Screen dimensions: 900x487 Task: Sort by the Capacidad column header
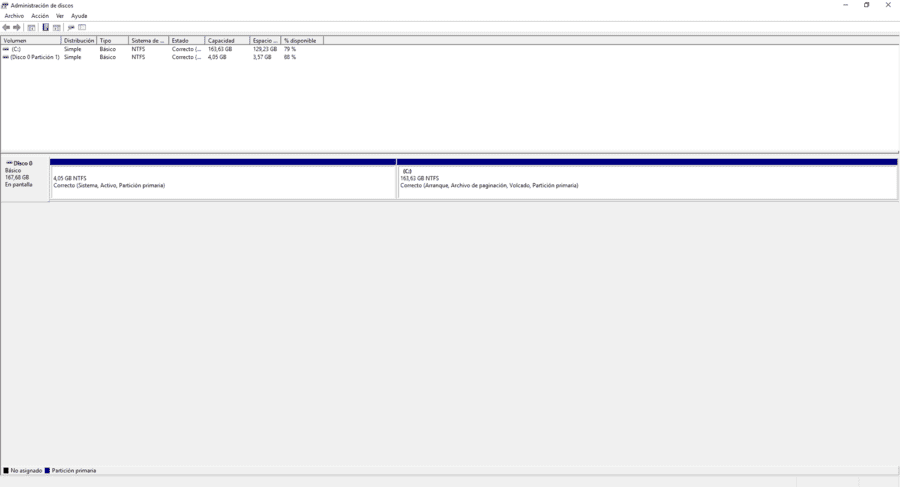point(228,41)
